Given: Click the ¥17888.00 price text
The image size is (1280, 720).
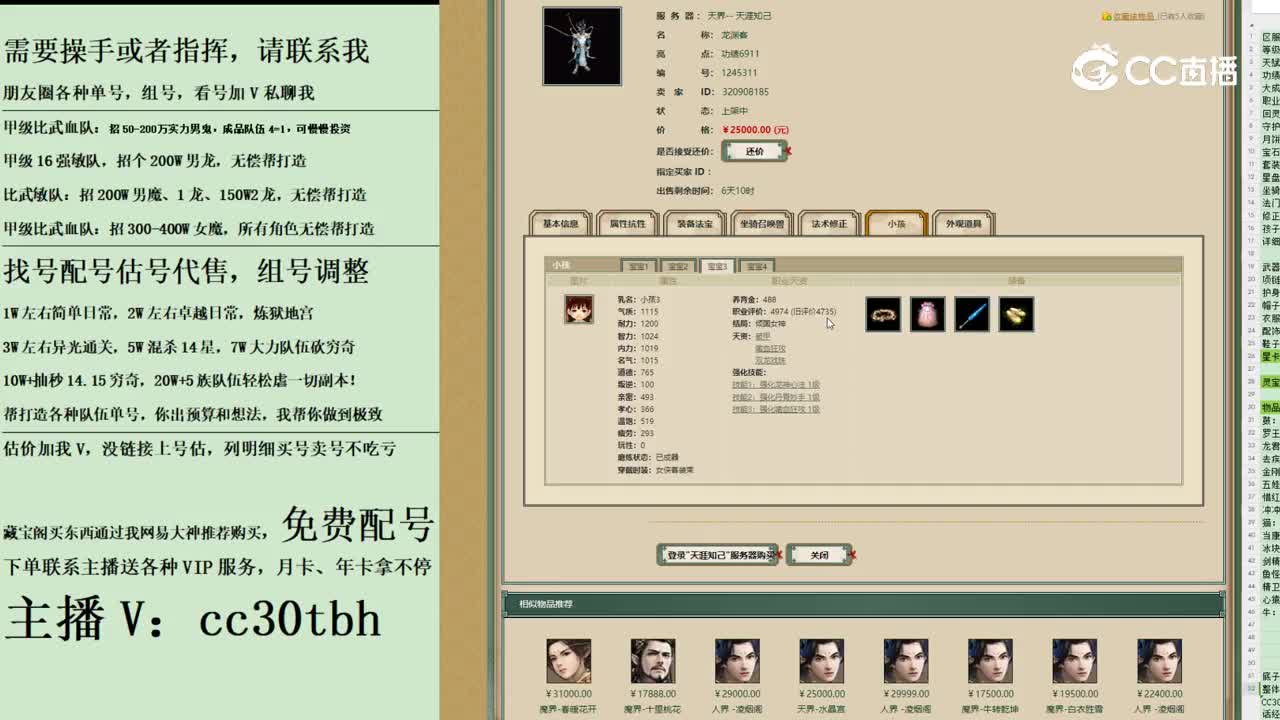Looking at the screenshot, I should pyautogui.click(x=652, y=694).
